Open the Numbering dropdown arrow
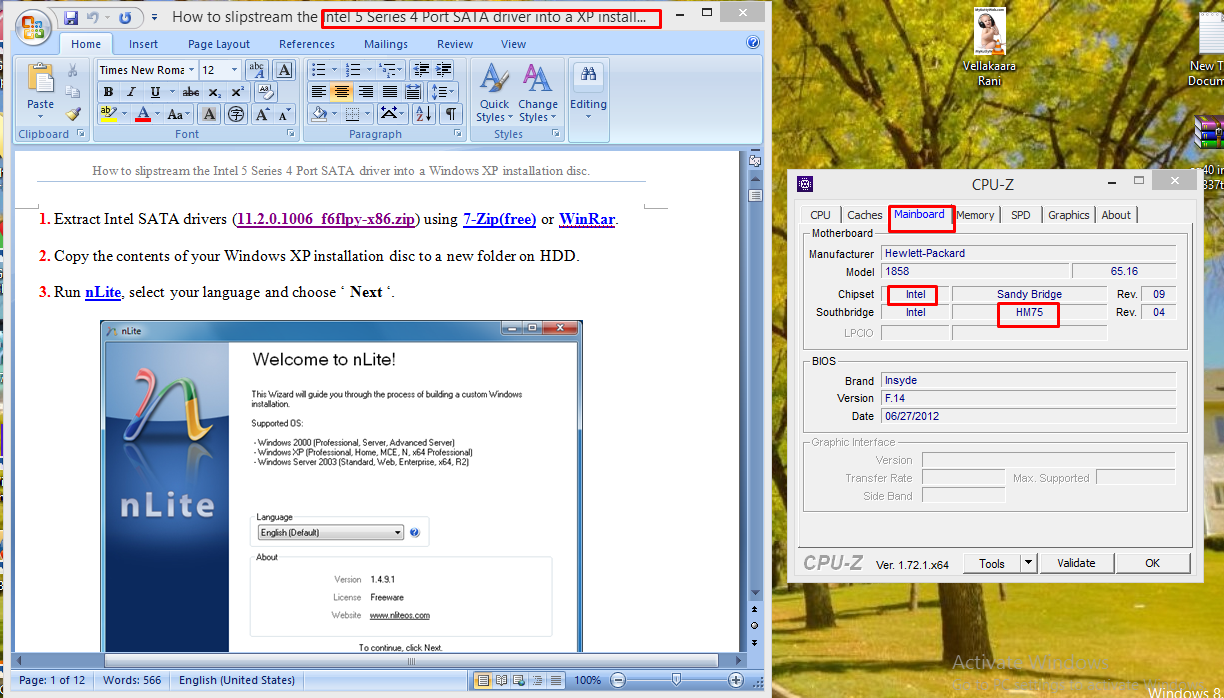Screen dimensions: 1224x698 point(369,69)
